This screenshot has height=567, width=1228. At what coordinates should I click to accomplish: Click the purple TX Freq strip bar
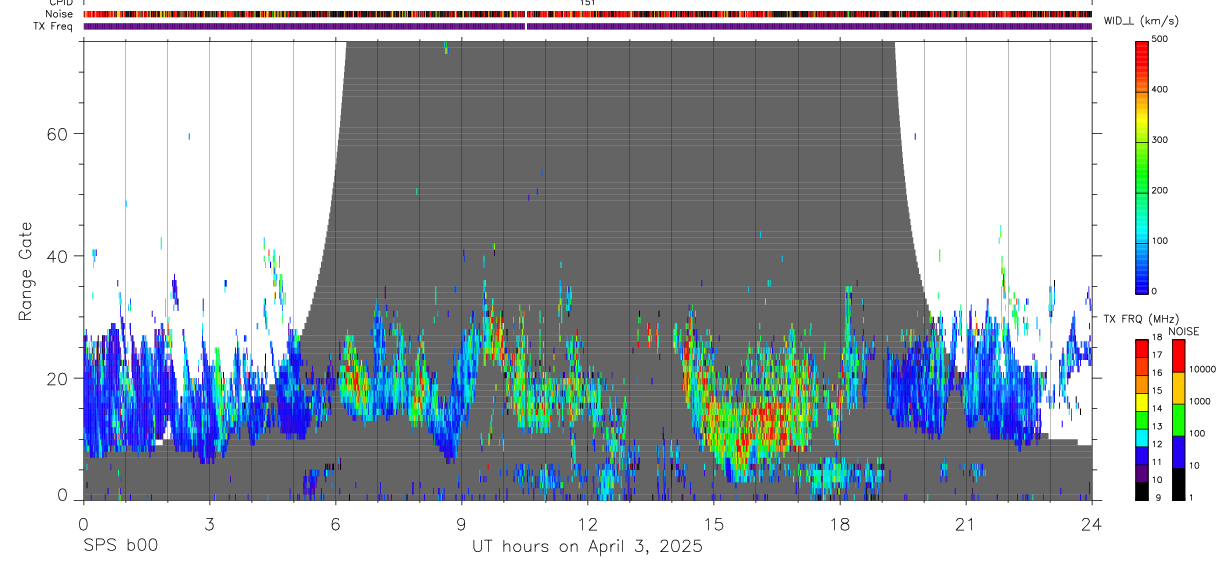(587, 26)
